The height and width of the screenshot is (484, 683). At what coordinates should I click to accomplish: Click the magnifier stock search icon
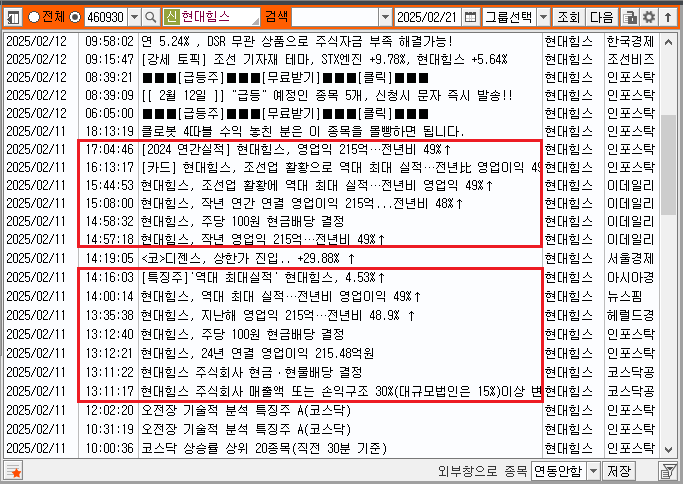tap(151, 17)
